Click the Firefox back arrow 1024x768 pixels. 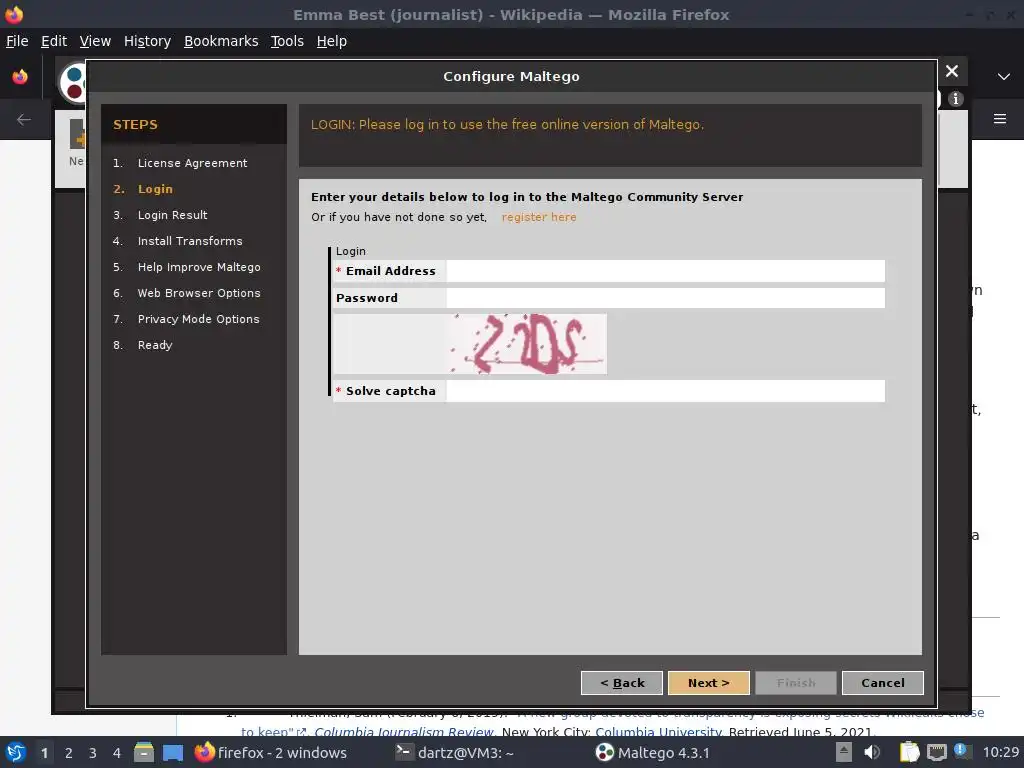[24, 120]
